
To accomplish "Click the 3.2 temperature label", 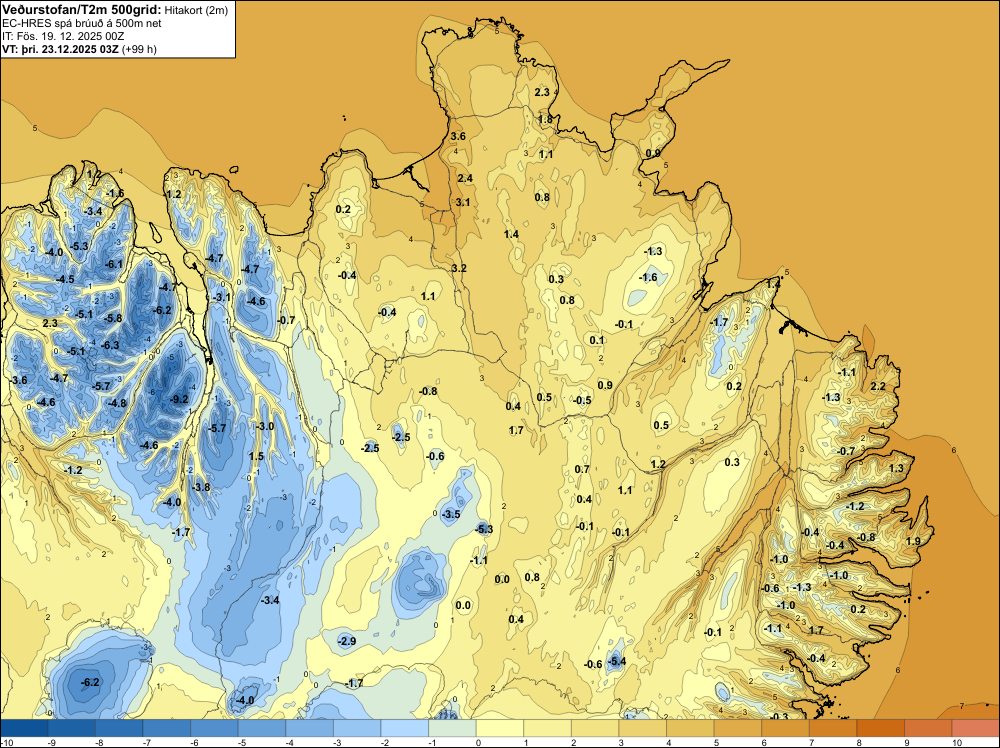I will (x=459, y=268).
